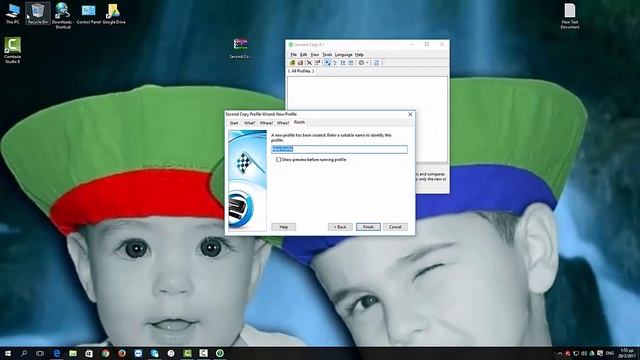Open the Windows Start menu
The width and height of the screenshot is (640, 360).
click(x=8, y=353)
